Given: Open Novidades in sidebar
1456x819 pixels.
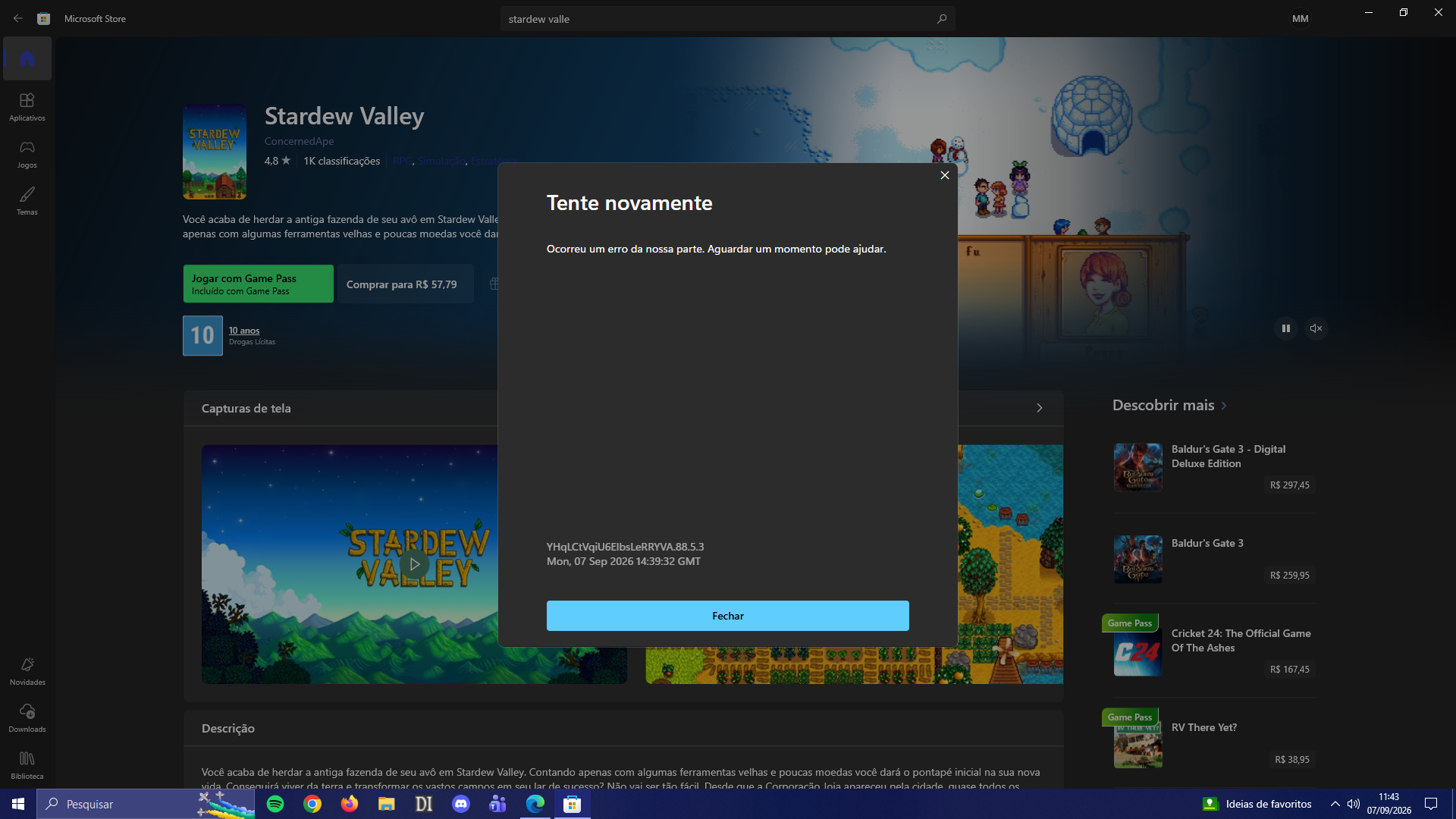Looking at the screenshot, I should coord(27,671).
